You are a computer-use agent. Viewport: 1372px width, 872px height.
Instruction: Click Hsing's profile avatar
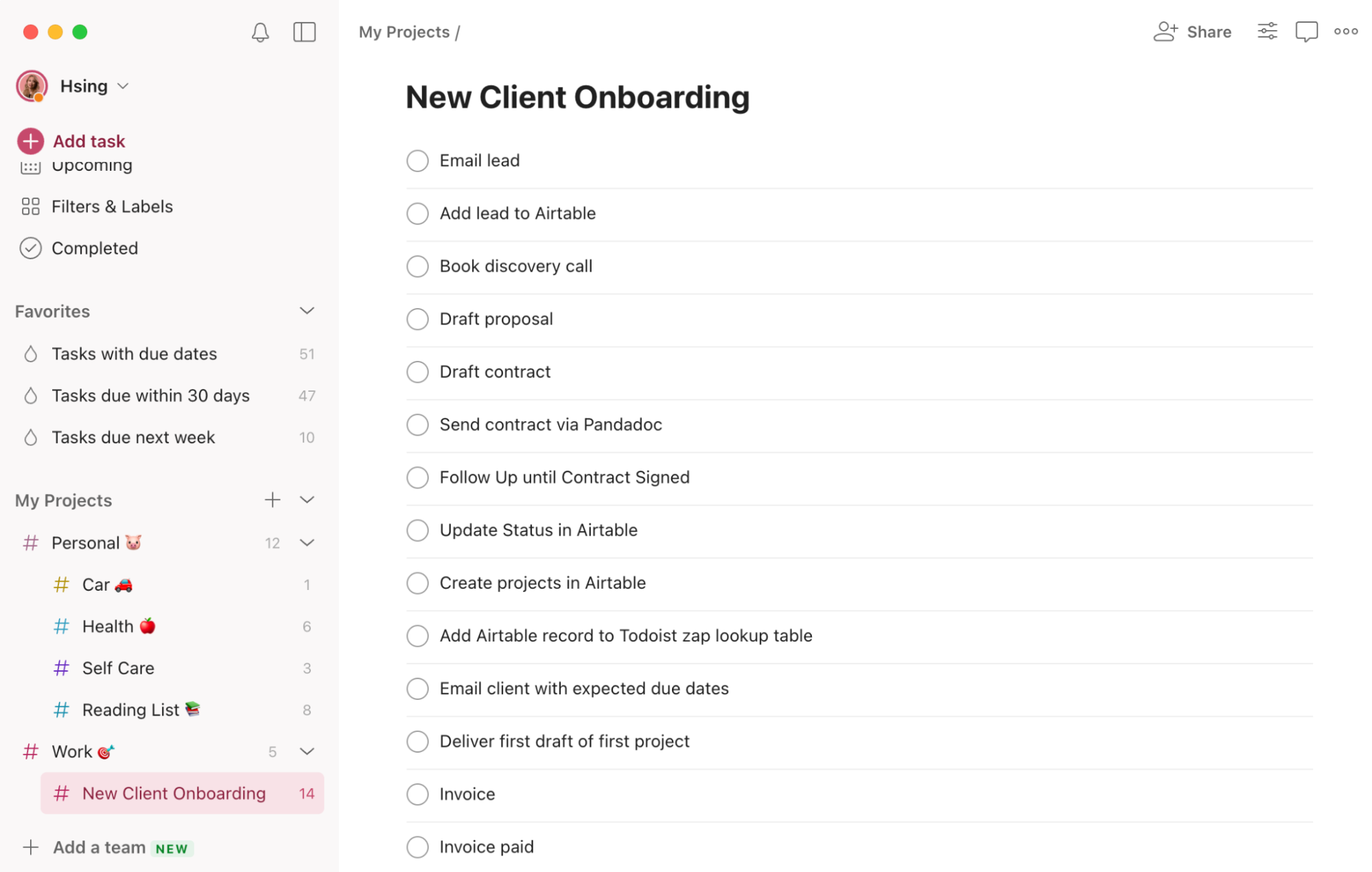pyautogui.click(x=32, y=86)
